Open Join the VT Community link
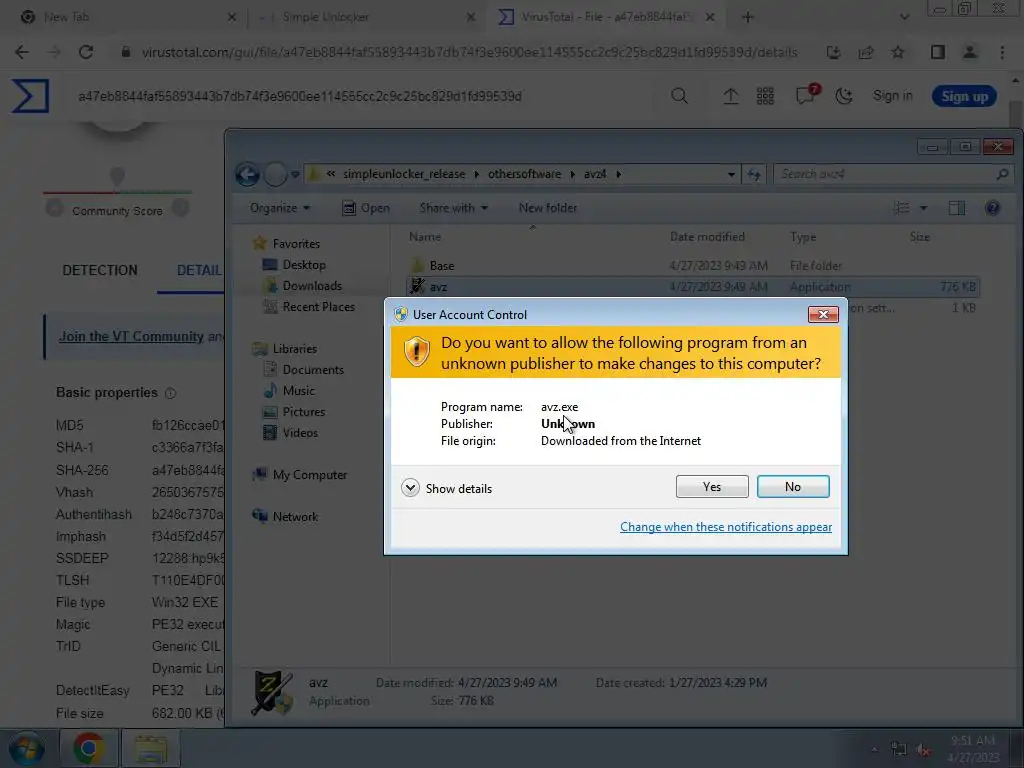Viewport: 1024px width, 768px height. (131, 336)
